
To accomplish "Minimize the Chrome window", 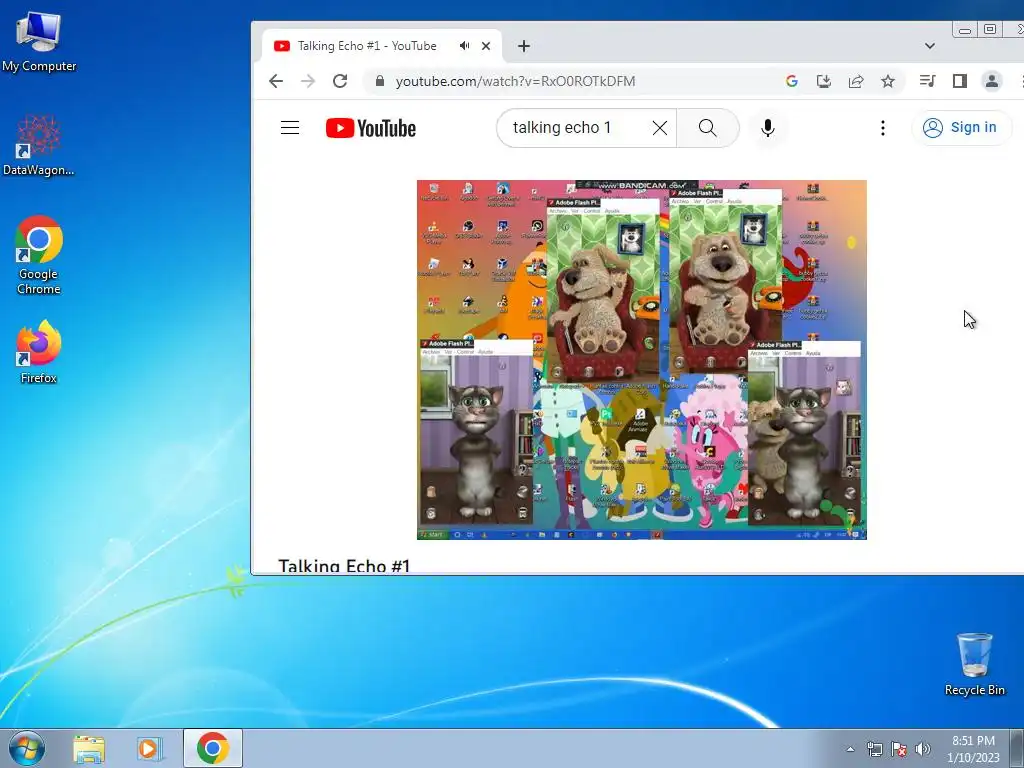I will [965, 29].
